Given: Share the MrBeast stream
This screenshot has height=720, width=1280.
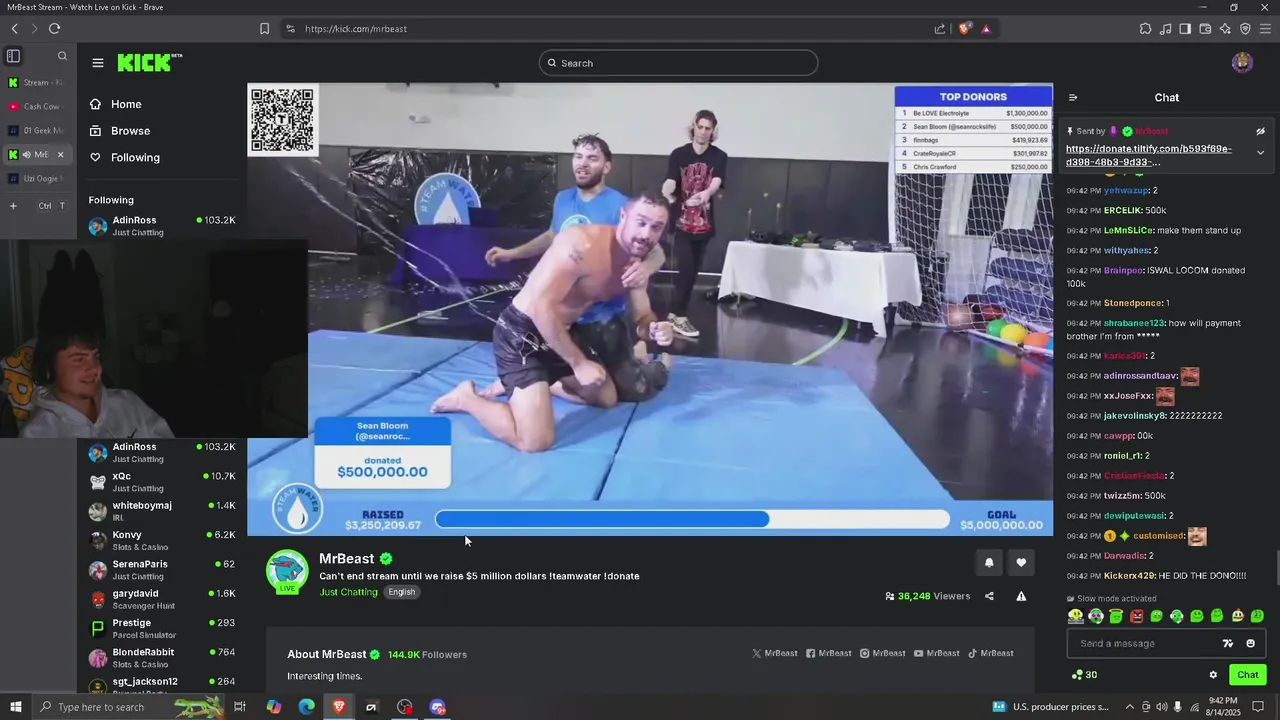Looking at the screenshot, I should [x=989, y=596].
